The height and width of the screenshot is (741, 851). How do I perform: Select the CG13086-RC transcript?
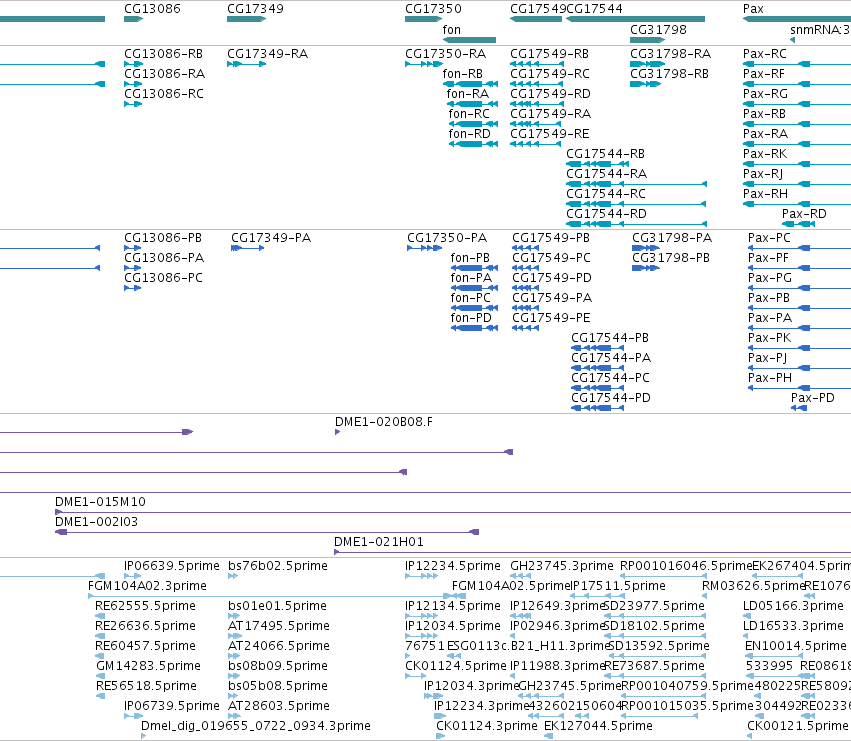click(x=133, y=104)
